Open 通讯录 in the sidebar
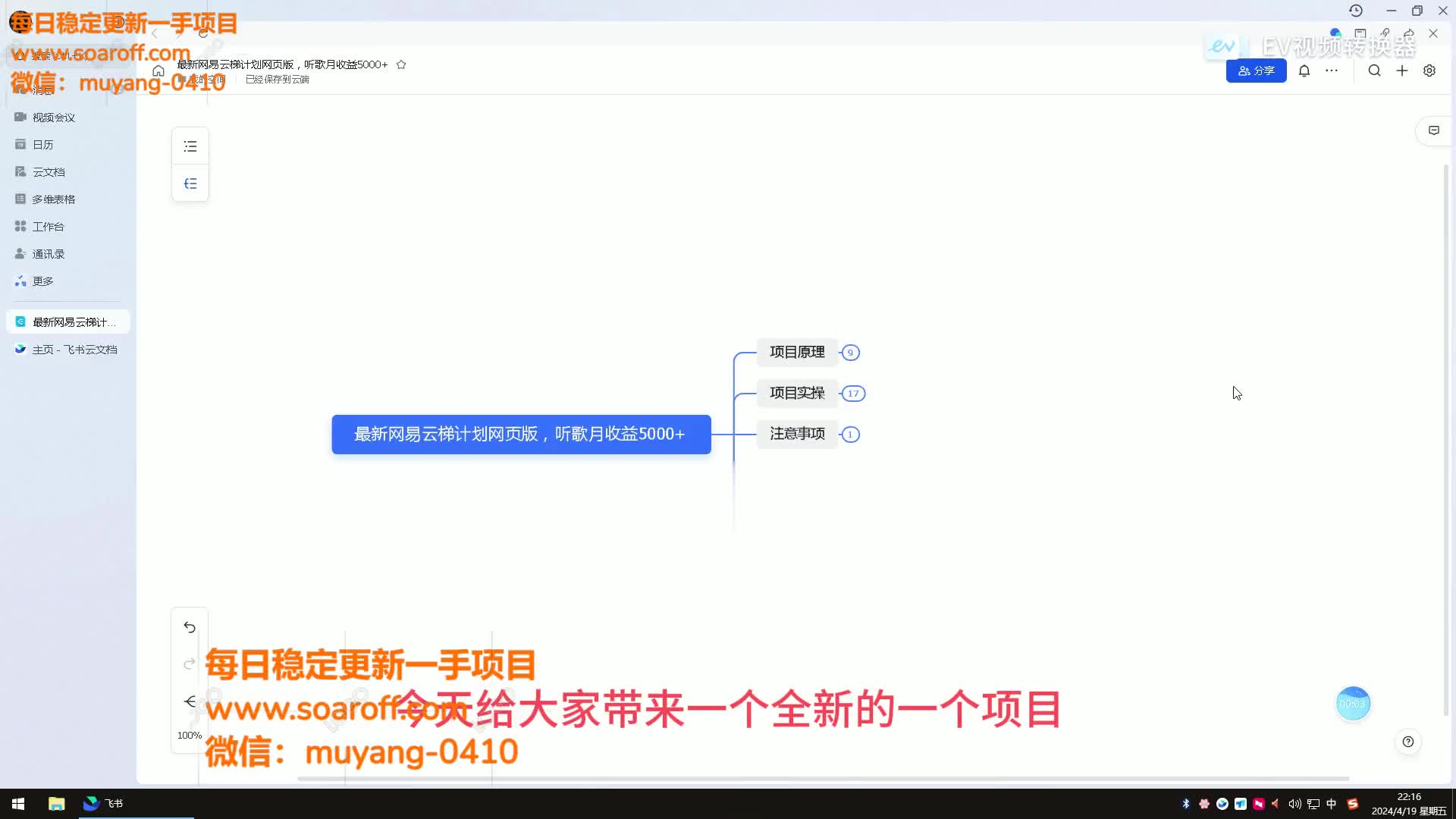 tap(68, 254)
